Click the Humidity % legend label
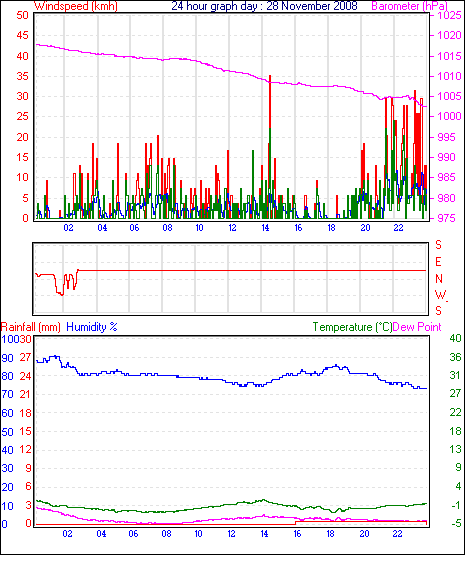466x563 pixels. pos(92,327)
